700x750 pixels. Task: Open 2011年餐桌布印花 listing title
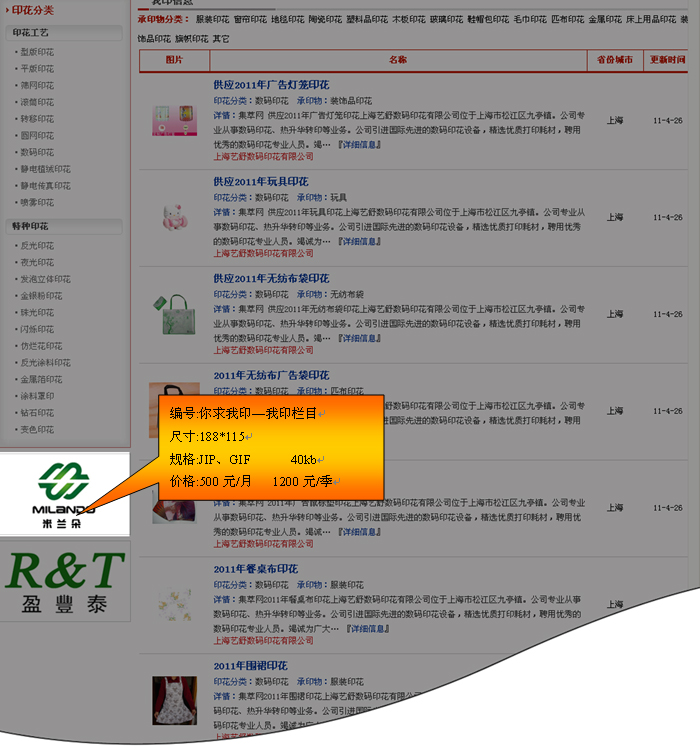coord(255,569)
